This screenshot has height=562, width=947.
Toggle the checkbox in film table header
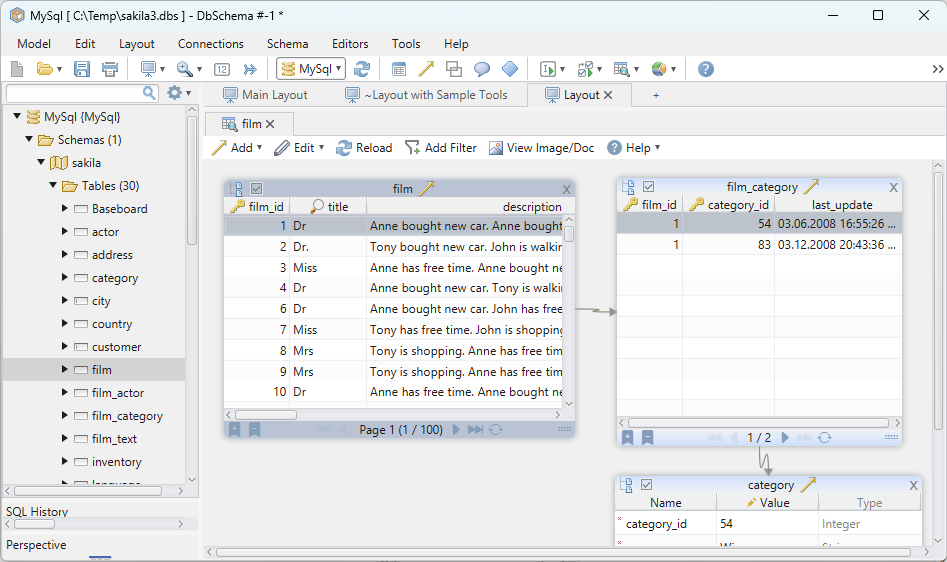[257, 189]
